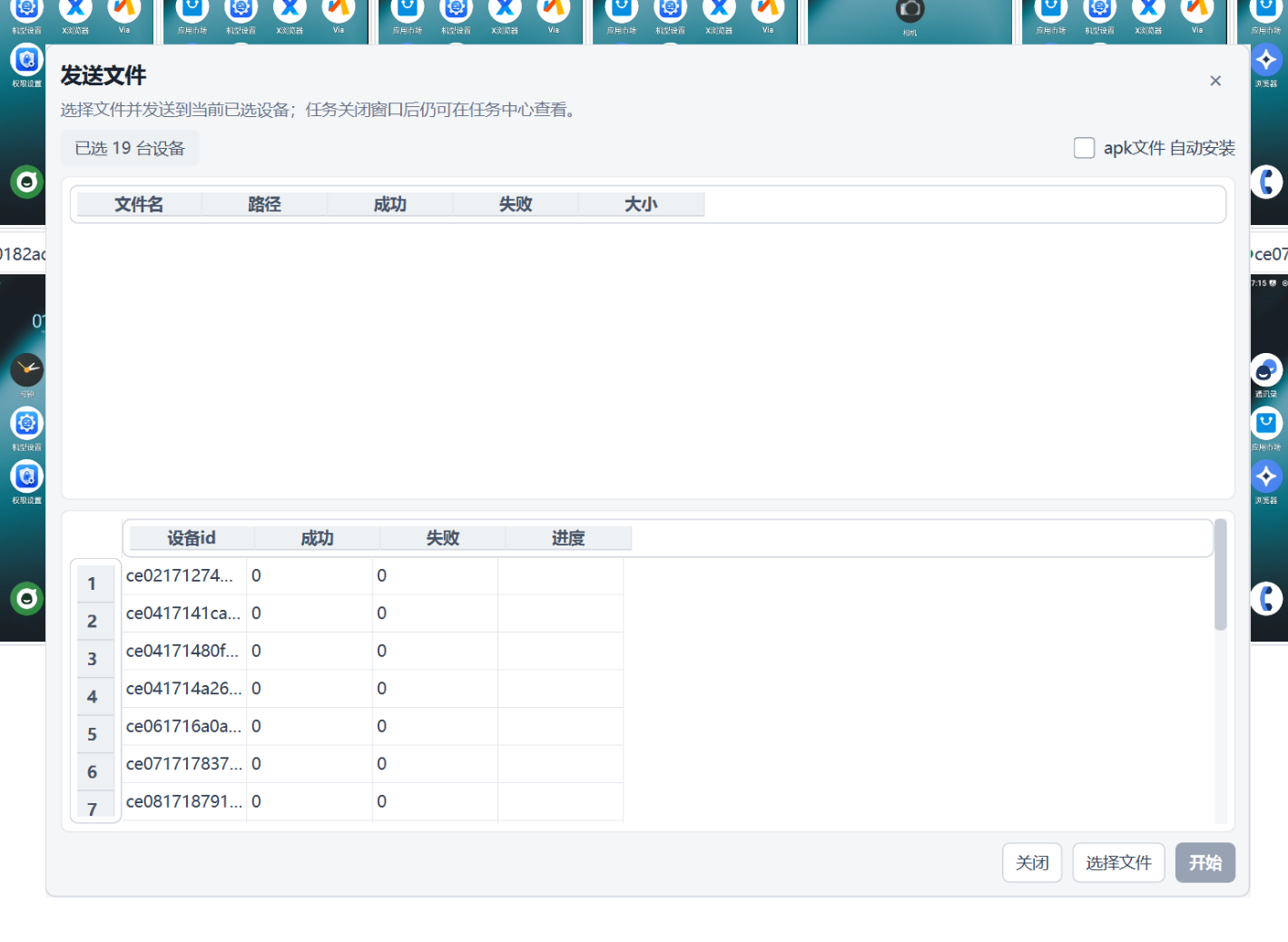Select device row ce041714a26...
The width and height of the screenshot is (1288, 942).
pyautogui.click(x=373, y=689)
